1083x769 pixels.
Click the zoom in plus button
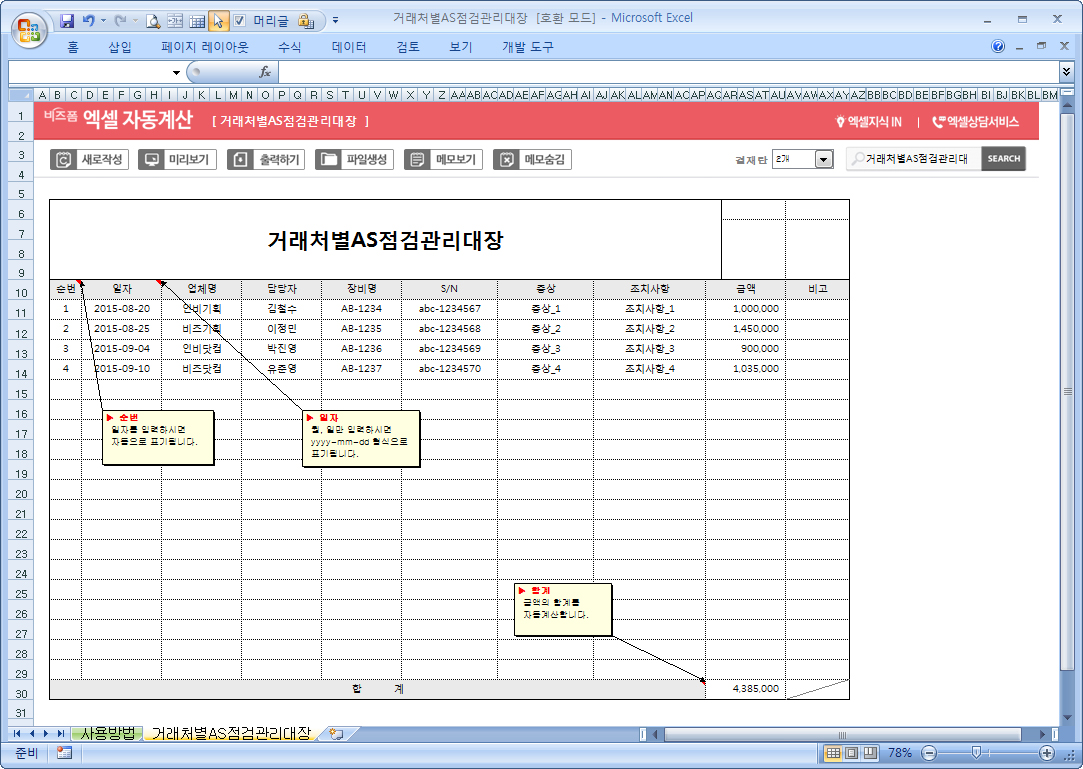[1046, 753]
